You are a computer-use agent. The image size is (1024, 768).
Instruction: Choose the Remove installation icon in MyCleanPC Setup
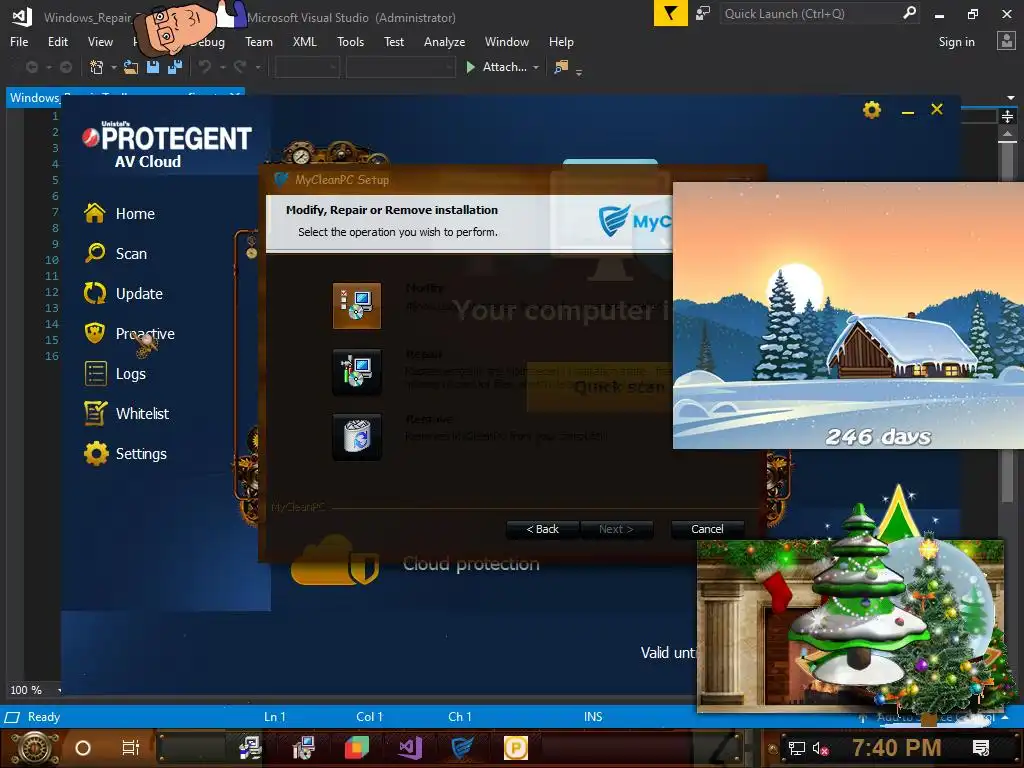pyautogui.click(x=357, y=436)
